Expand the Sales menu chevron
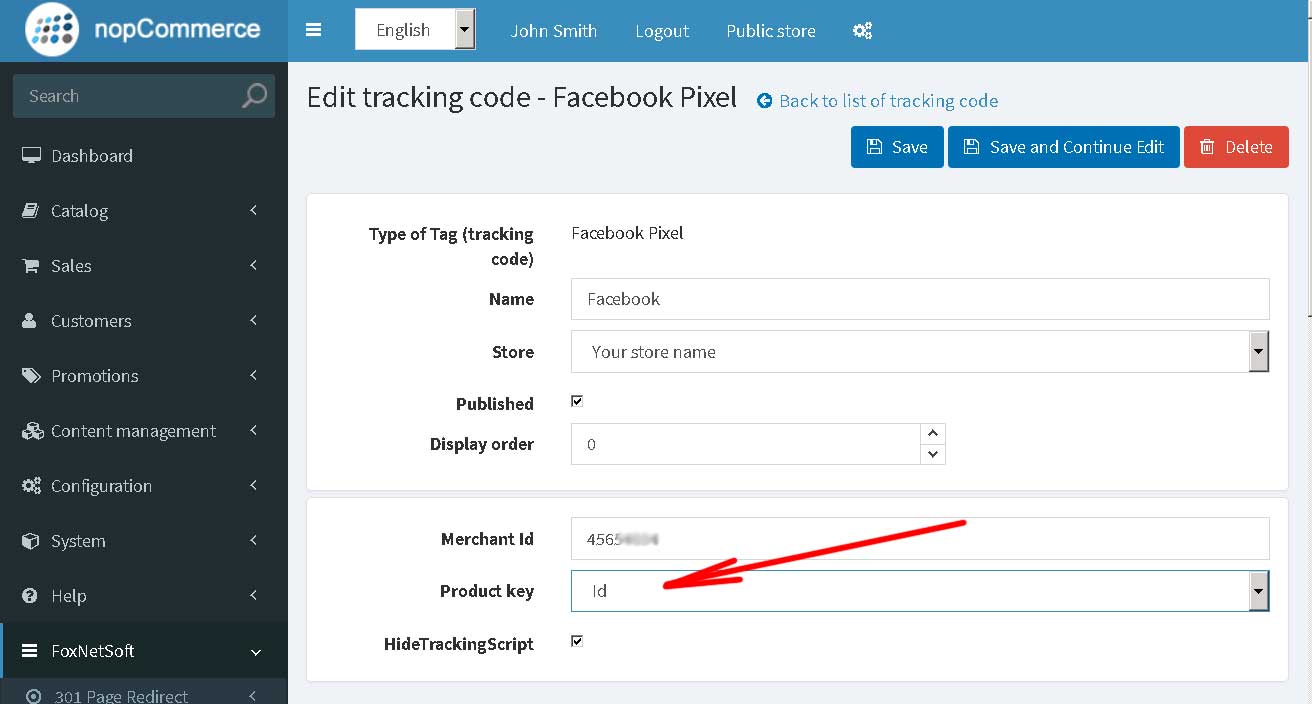Viewport: 1312px width, 704px height. coord(254,265)
